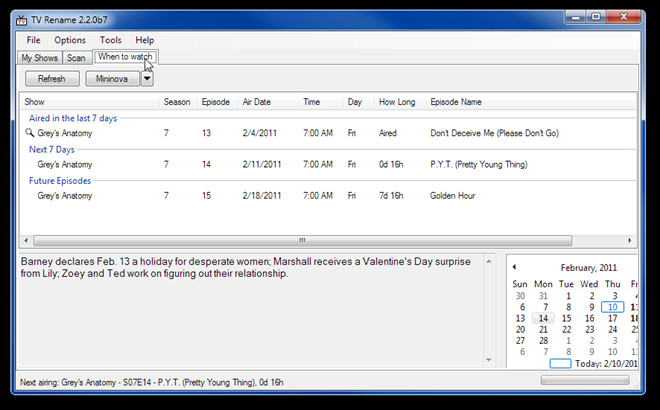Sort by the Day column header
The height and width of the screenshot is (410, 660).
tap(359, 102)
